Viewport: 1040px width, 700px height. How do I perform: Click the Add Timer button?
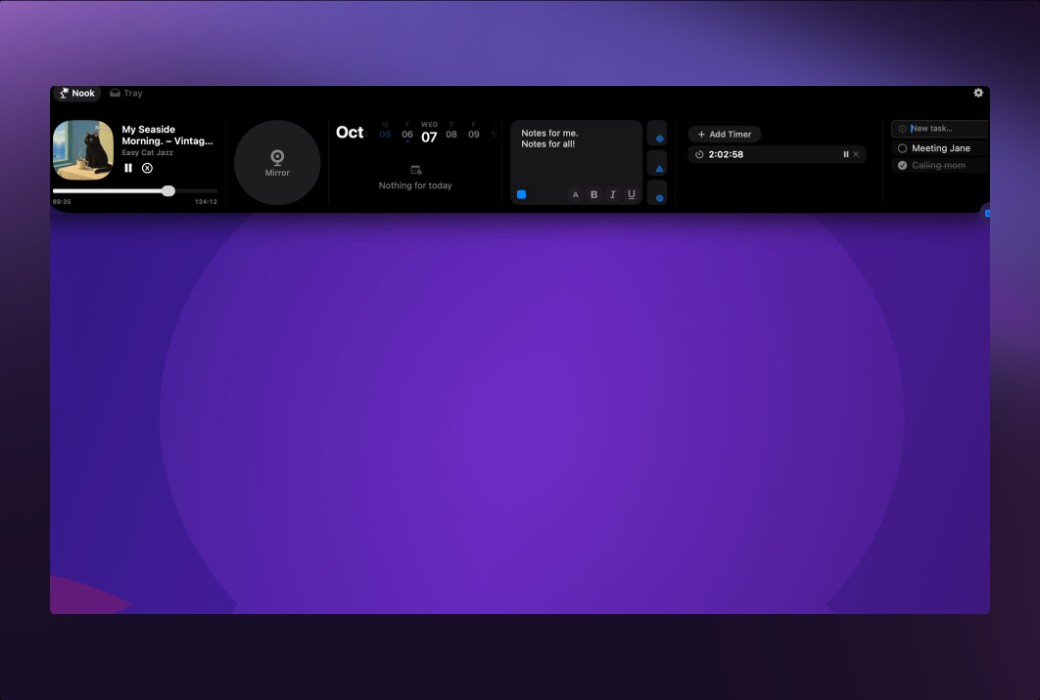coord(724,134)
